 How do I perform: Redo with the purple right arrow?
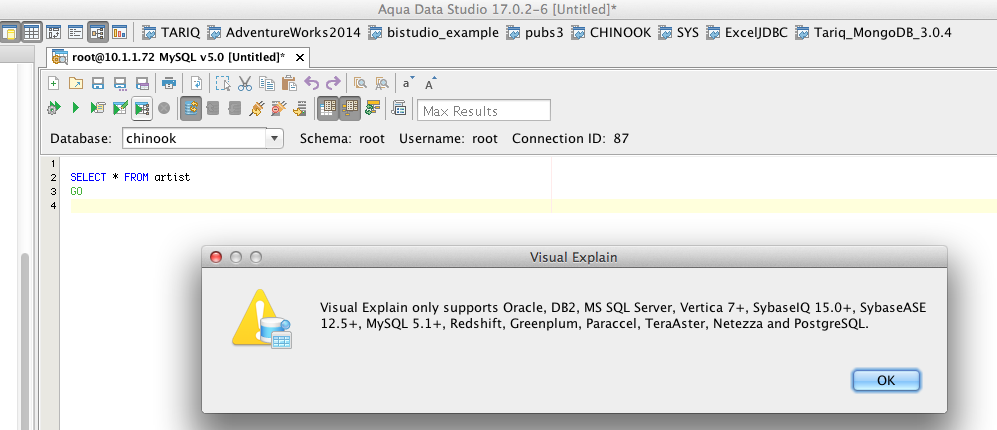333,83
